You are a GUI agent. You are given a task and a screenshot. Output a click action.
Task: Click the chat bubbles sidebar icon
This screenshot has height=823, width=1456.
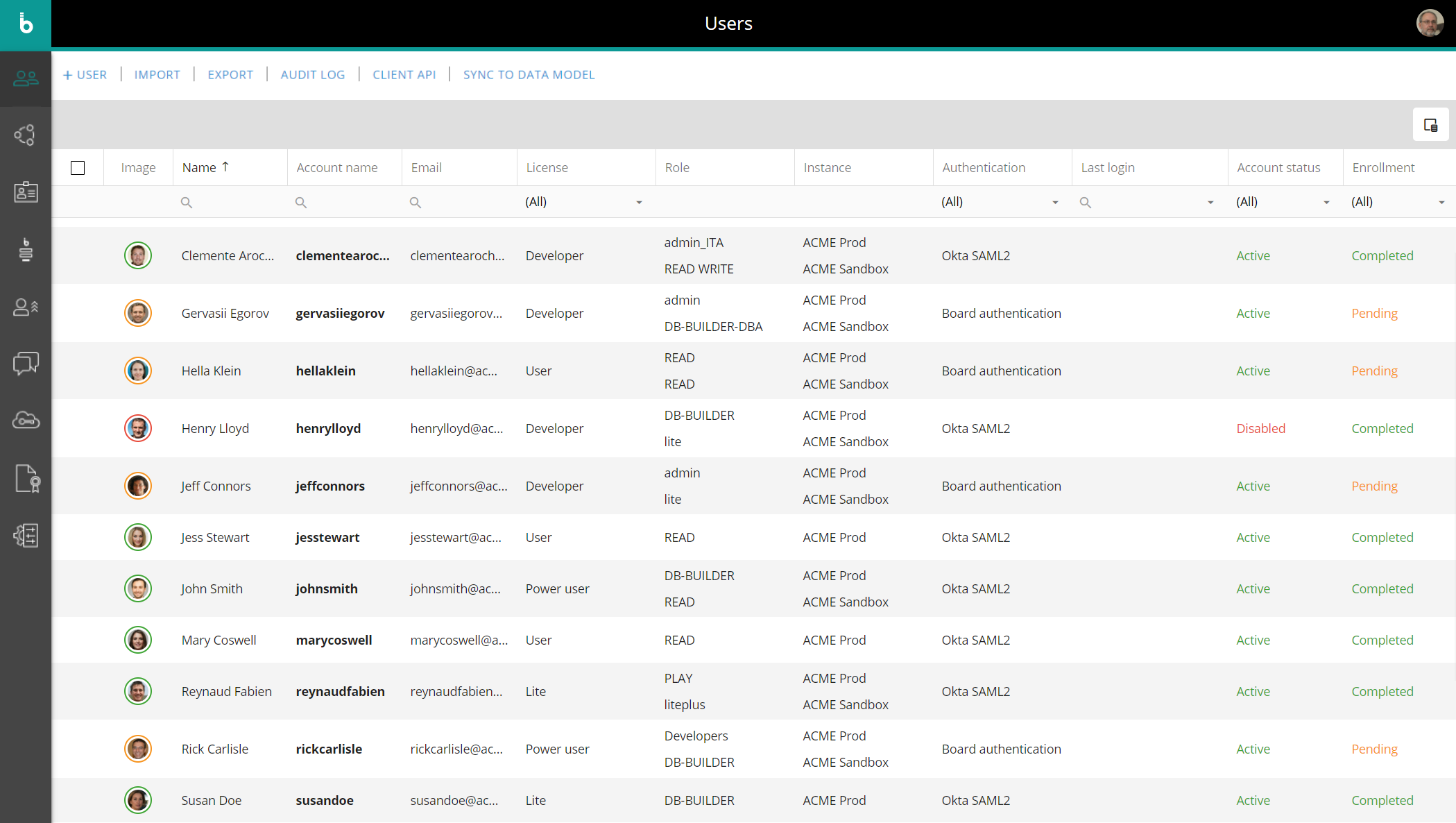point(26,363)
